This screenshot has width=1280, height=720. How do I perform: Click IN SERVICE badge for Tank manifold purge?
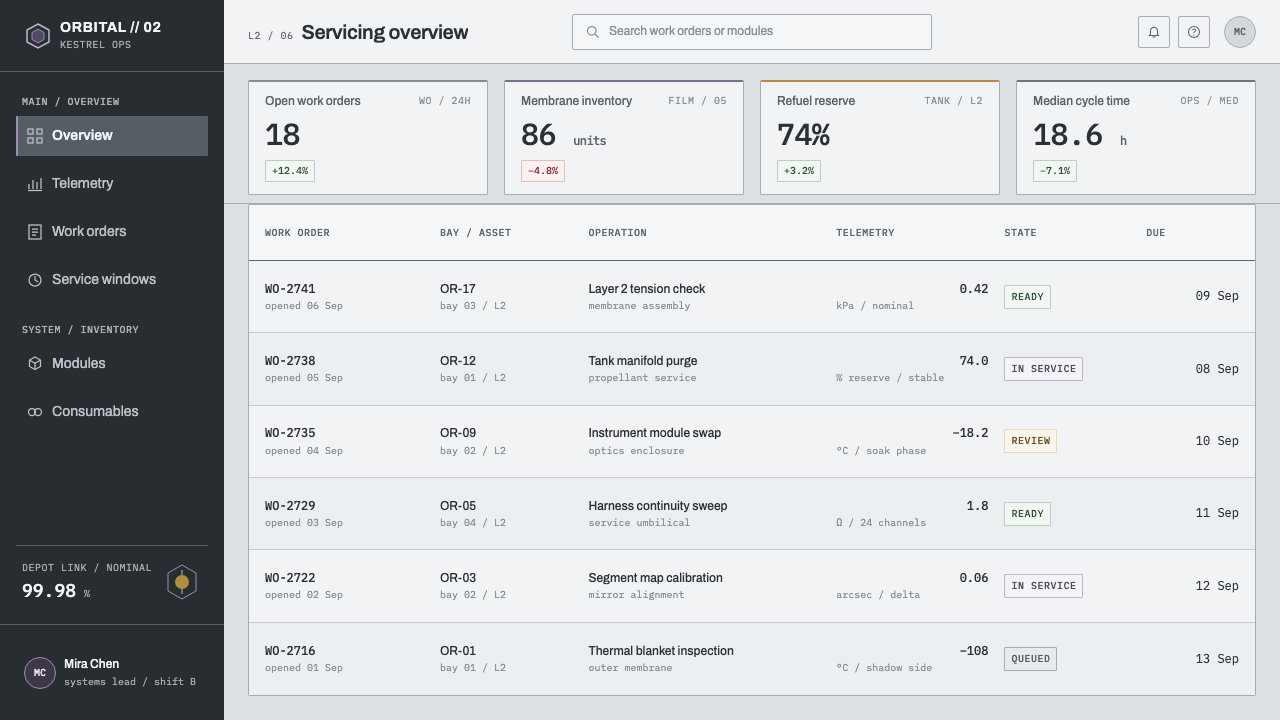[1043, 369]
